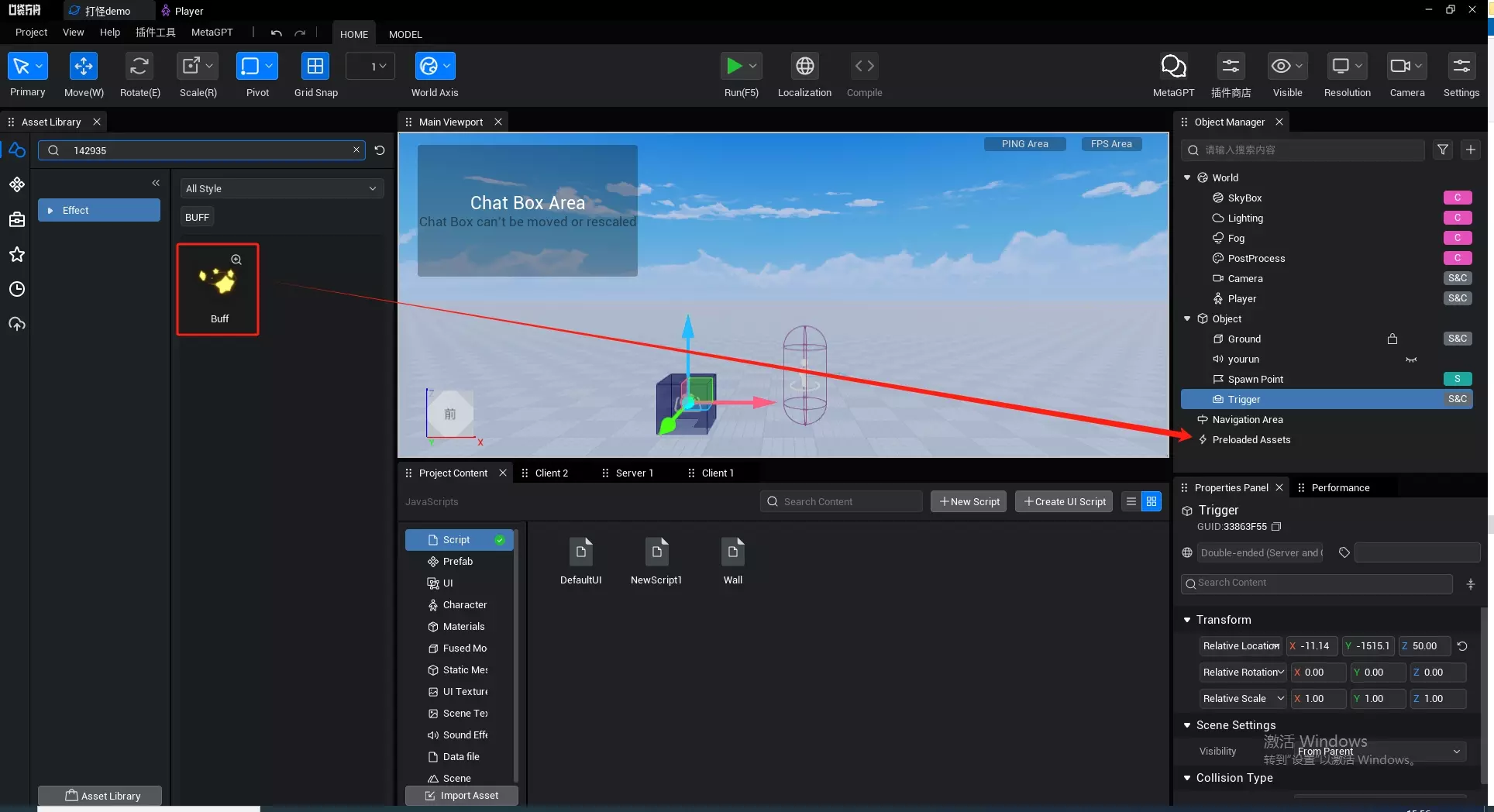Image resolution: width=1494 pixels, height=812 pixels.
Task: Open the MetaGPT chat tool
Action: coord(1173,66)
